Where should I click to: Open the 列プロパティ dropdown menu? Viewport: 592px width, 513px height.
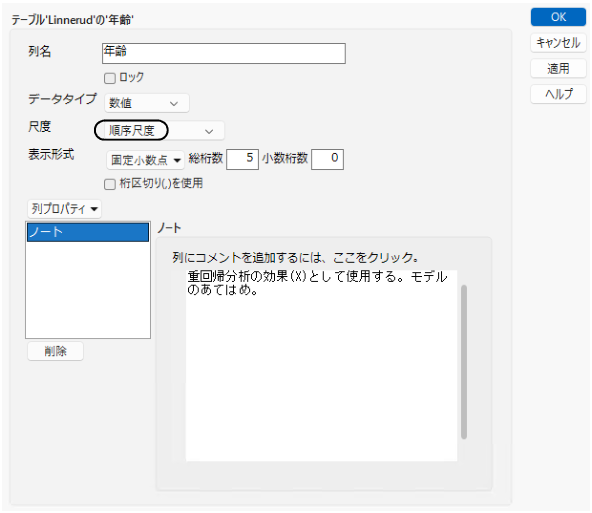click(64, 209)
